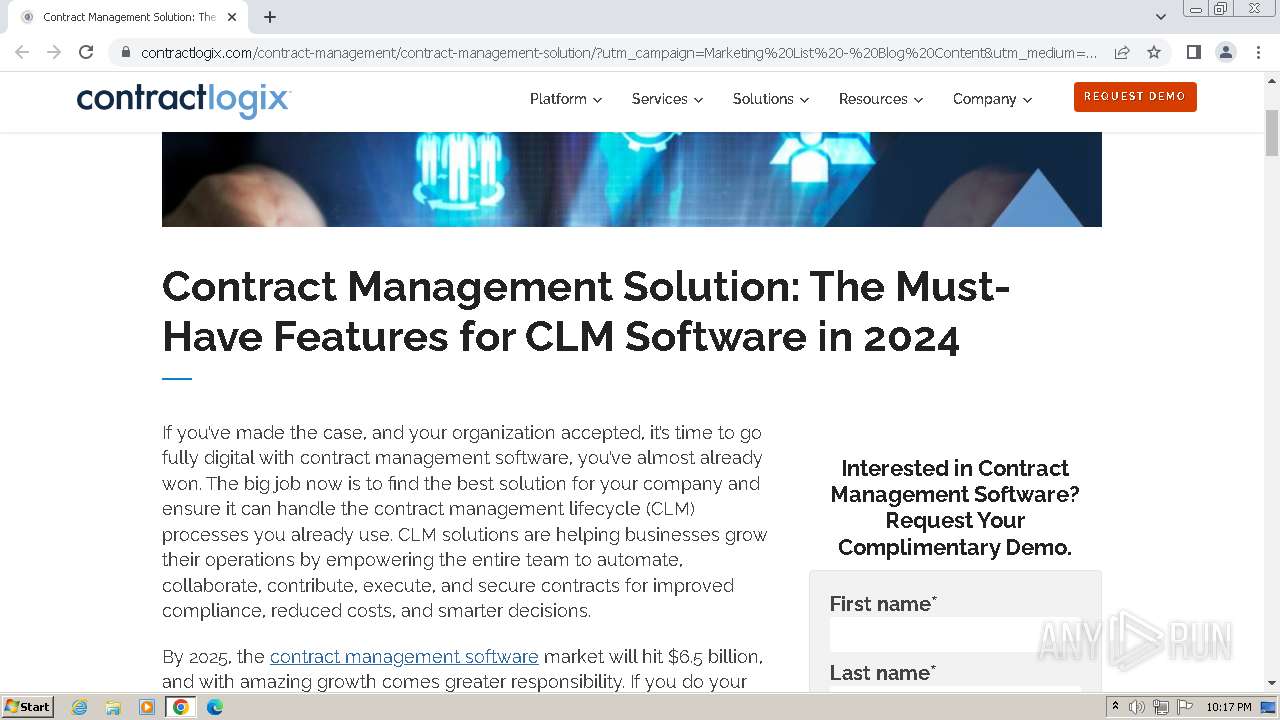Image resolution: width=1280 pixels, height=720 pixels.
Task: Select the Contract Management Solution browser tab
Action: click(x=128, y=17)
